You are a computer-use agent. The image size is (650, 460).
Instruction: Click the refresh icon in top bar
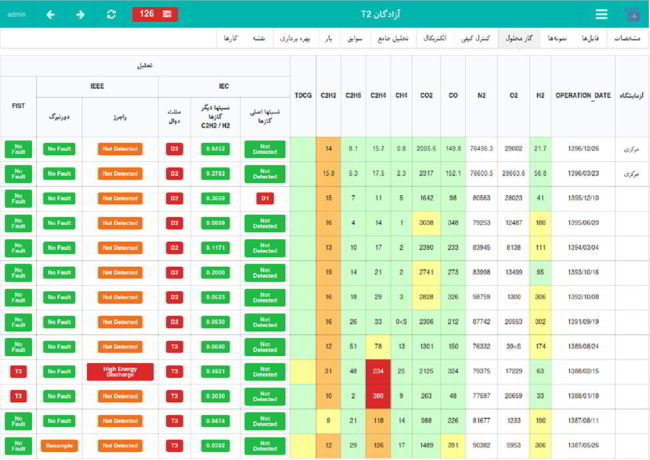click(111, 14)
